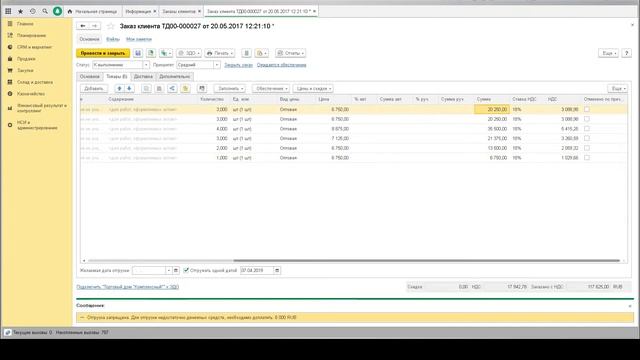Open the Печать dropdown
The image size is (640, 360).
pyautogui.click(x=220, y=53)
